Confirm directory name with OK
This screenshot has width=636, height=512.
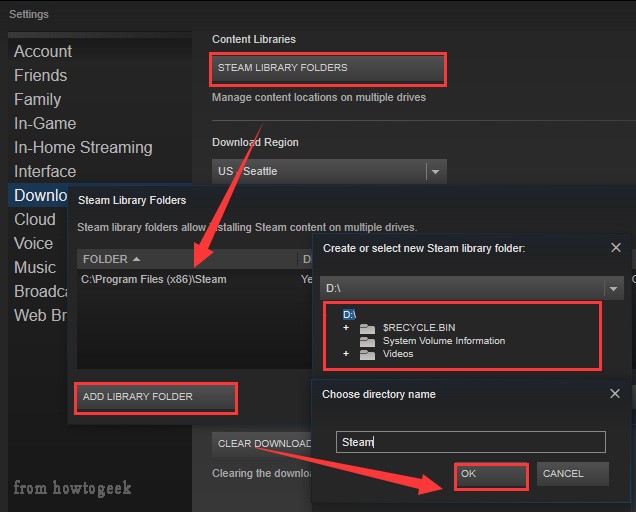(492, 476)
